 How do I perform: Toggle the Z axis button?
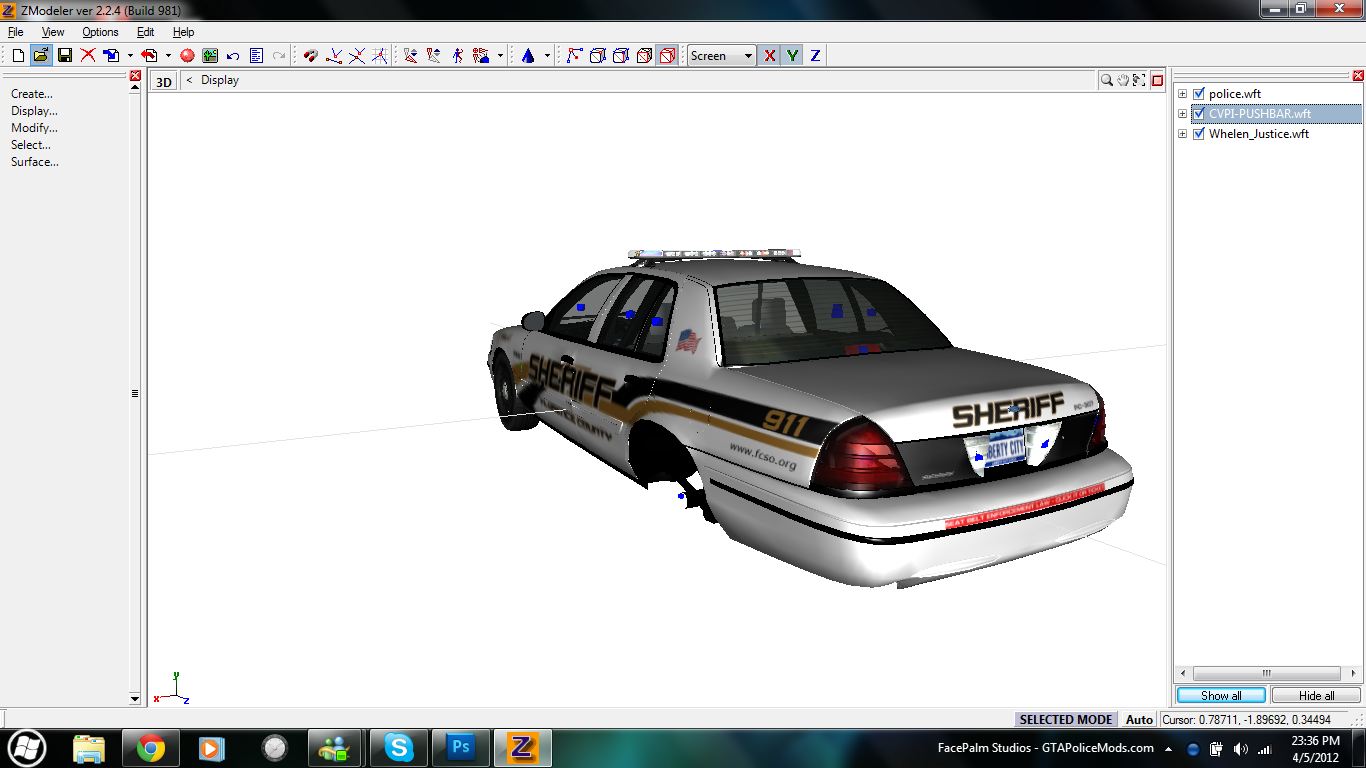point(815,56)
